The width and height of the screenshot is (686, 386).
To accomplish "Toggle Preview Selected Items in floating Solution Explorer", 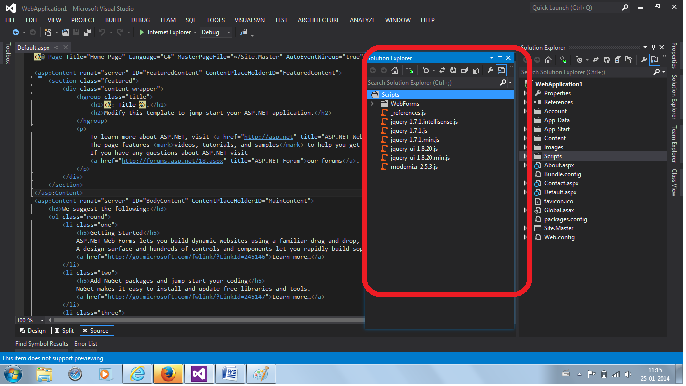I will [x=501, y=70].
